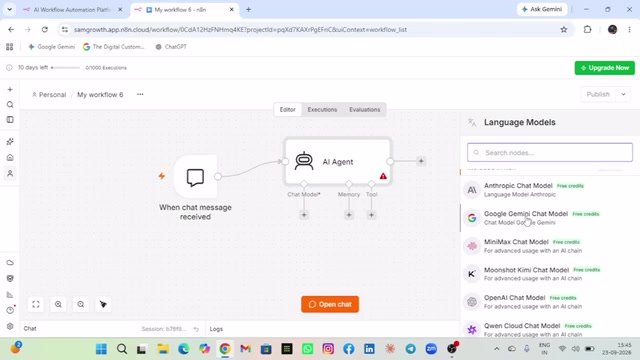Click the red warning triangle on AI Agent
Screen dimensions: 640x360
383,176
